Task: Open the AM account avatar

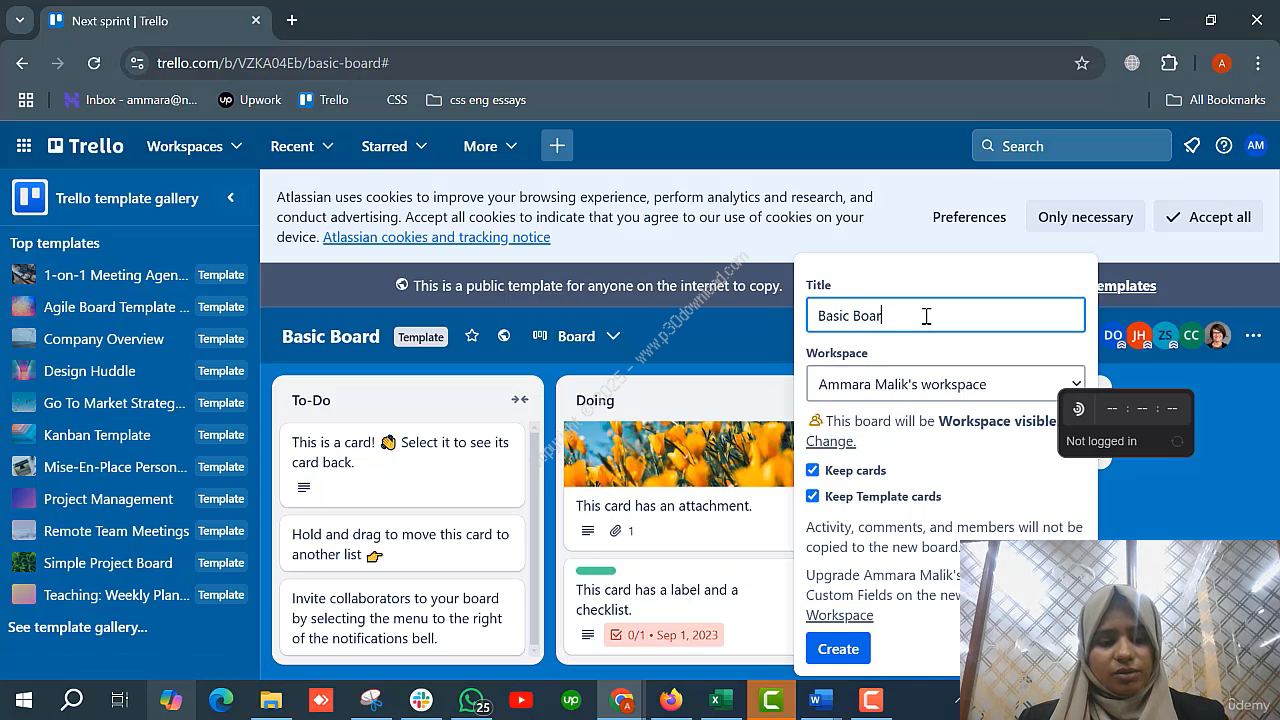Action: [1256, 146]
